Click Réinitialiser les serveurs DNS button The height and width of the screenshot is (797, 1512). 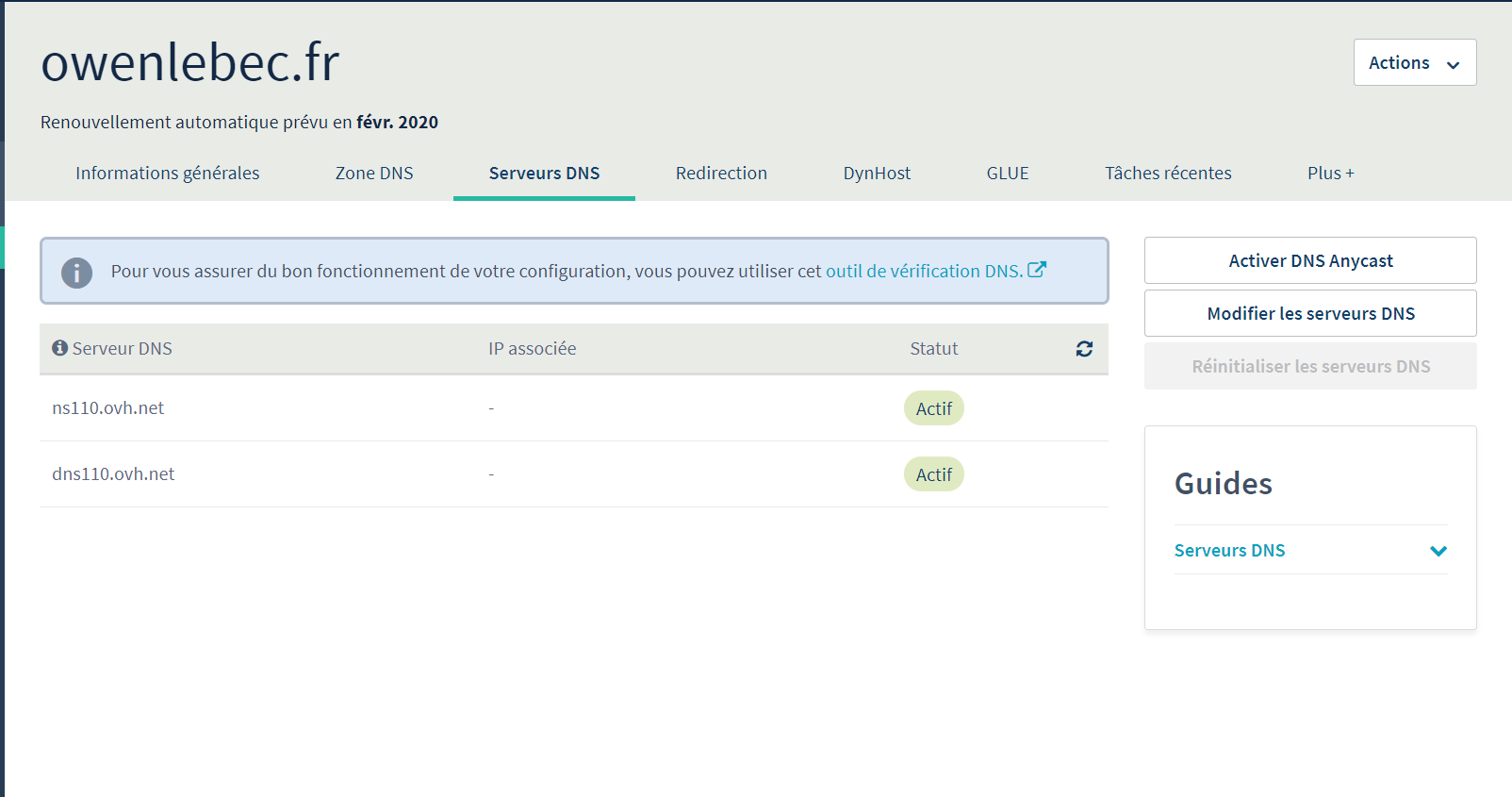(1310, 366)
